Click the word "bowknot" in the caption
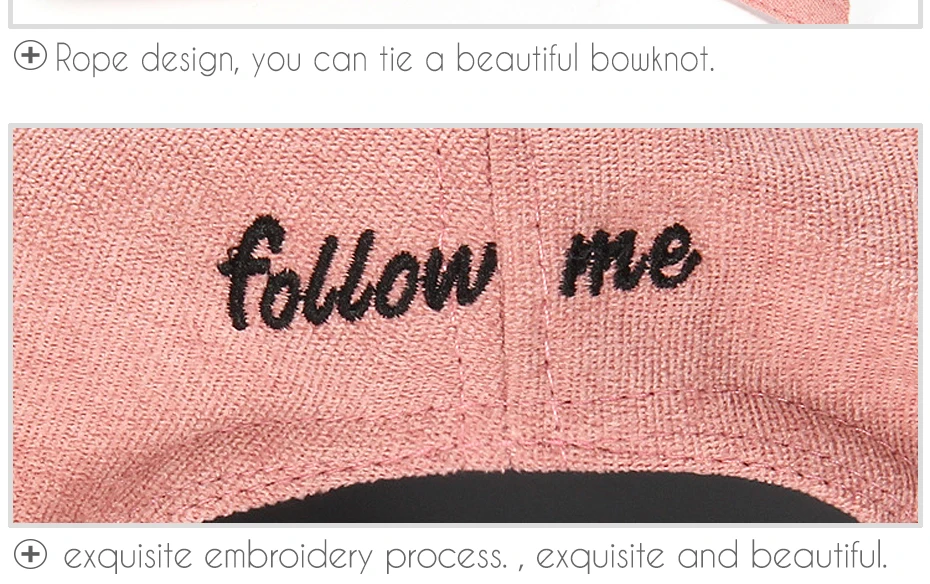930x584 pixels. coord(652,58)
